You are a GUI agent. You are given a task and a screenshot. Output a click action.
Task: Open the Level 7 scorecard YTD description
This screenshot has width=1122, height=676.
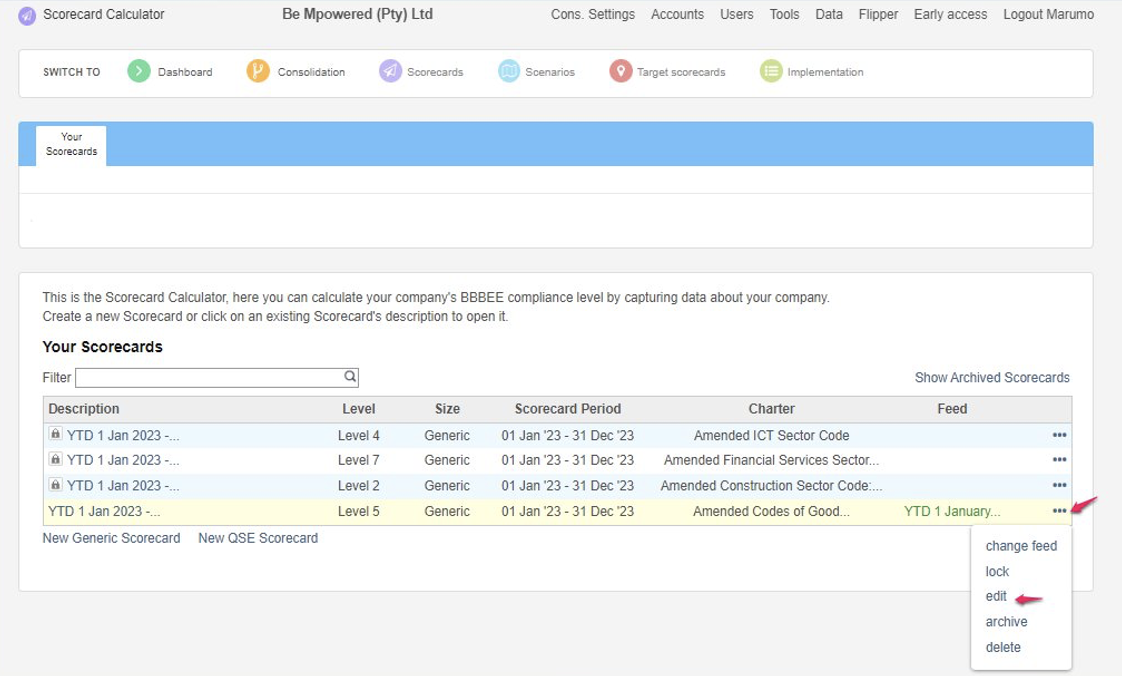click(x=123, y=461)
